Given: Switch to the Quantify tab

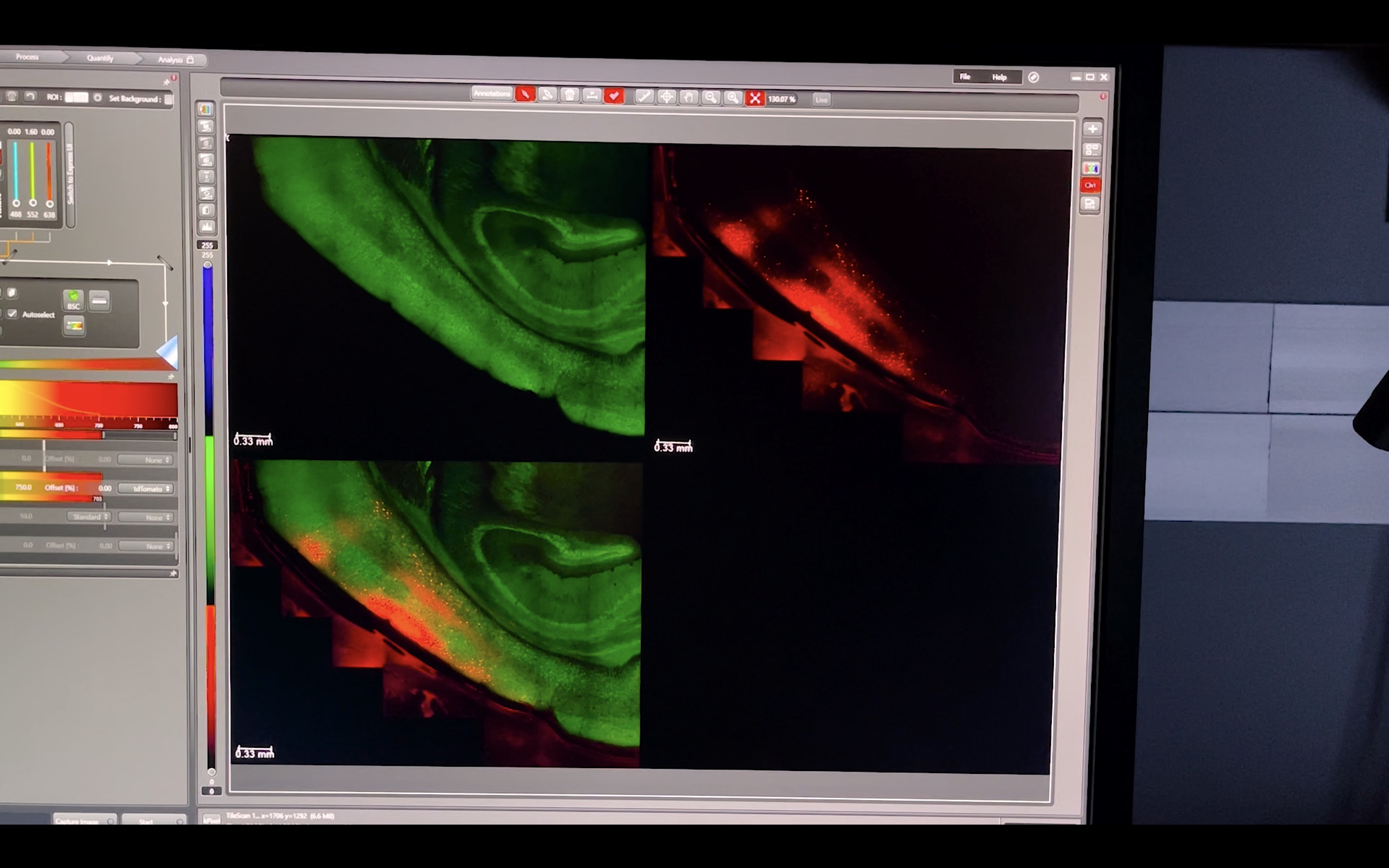Looking at the screenshot, I should pos(100,58).
